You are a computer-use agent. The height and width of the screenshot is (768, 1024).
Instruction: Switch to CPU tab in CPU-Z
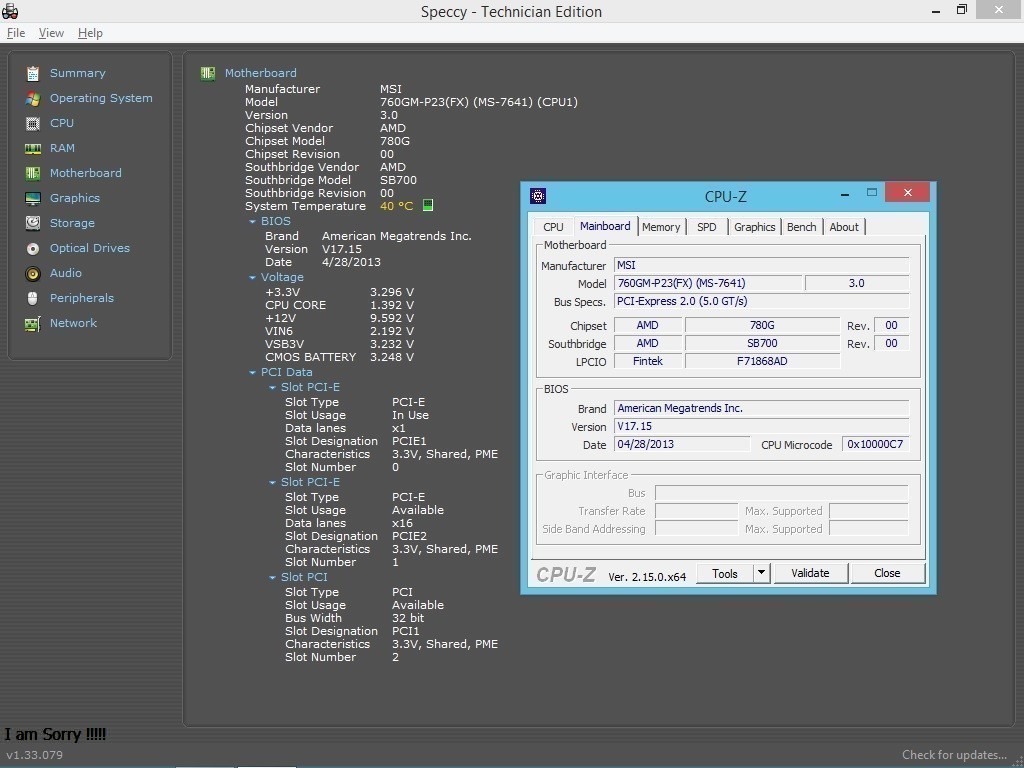[x=552, y=227]
